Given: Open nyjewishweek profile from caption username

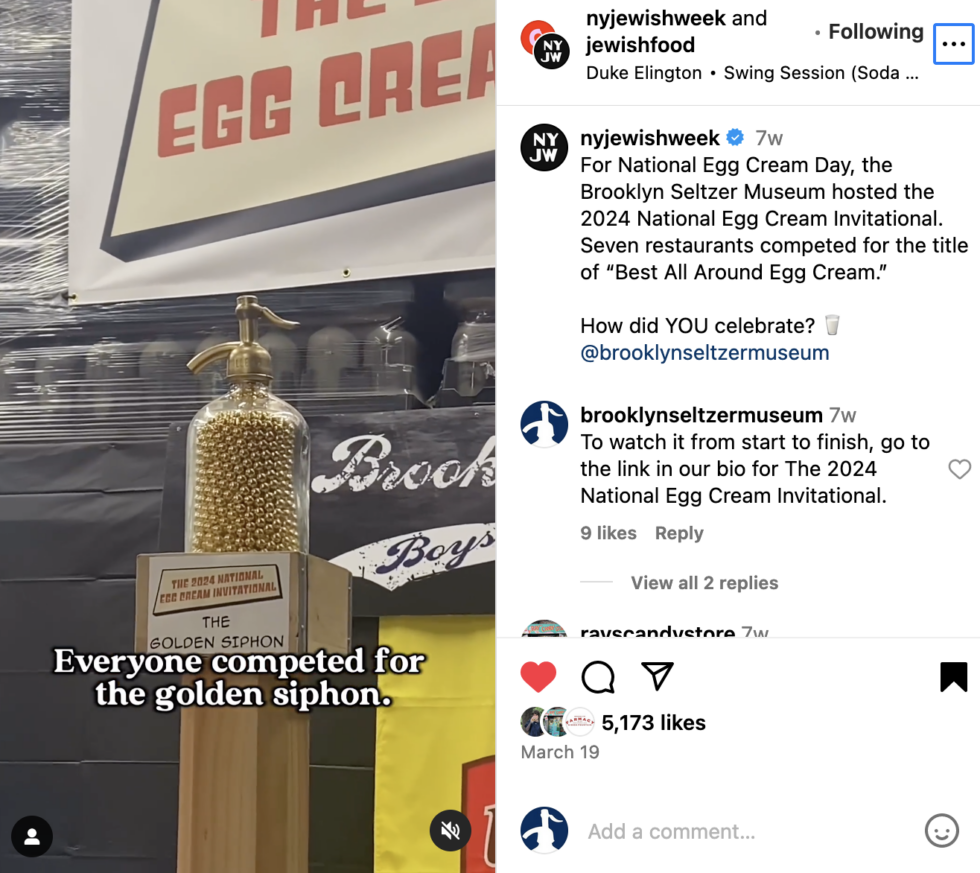Looking at the screenshot, I should point(649,137).
